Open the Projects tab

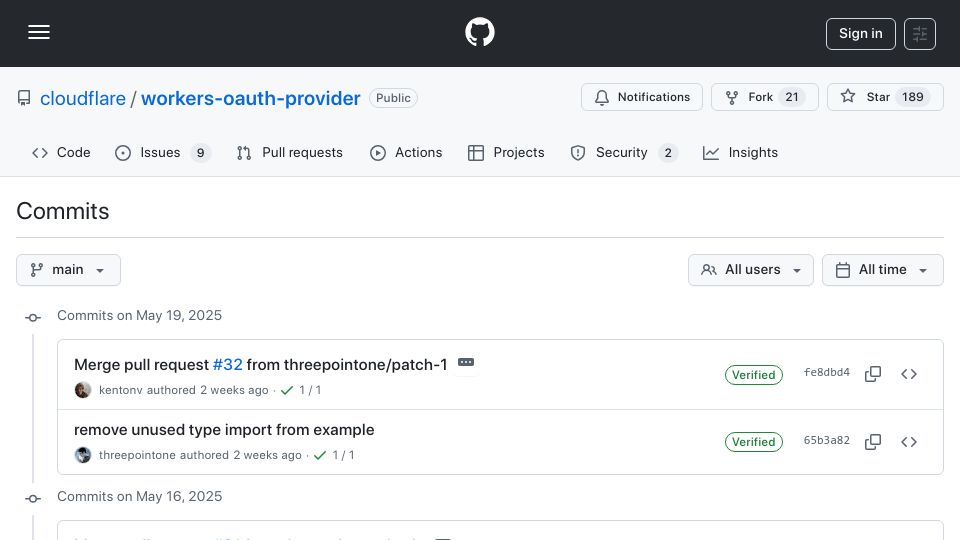pos(506,152)
